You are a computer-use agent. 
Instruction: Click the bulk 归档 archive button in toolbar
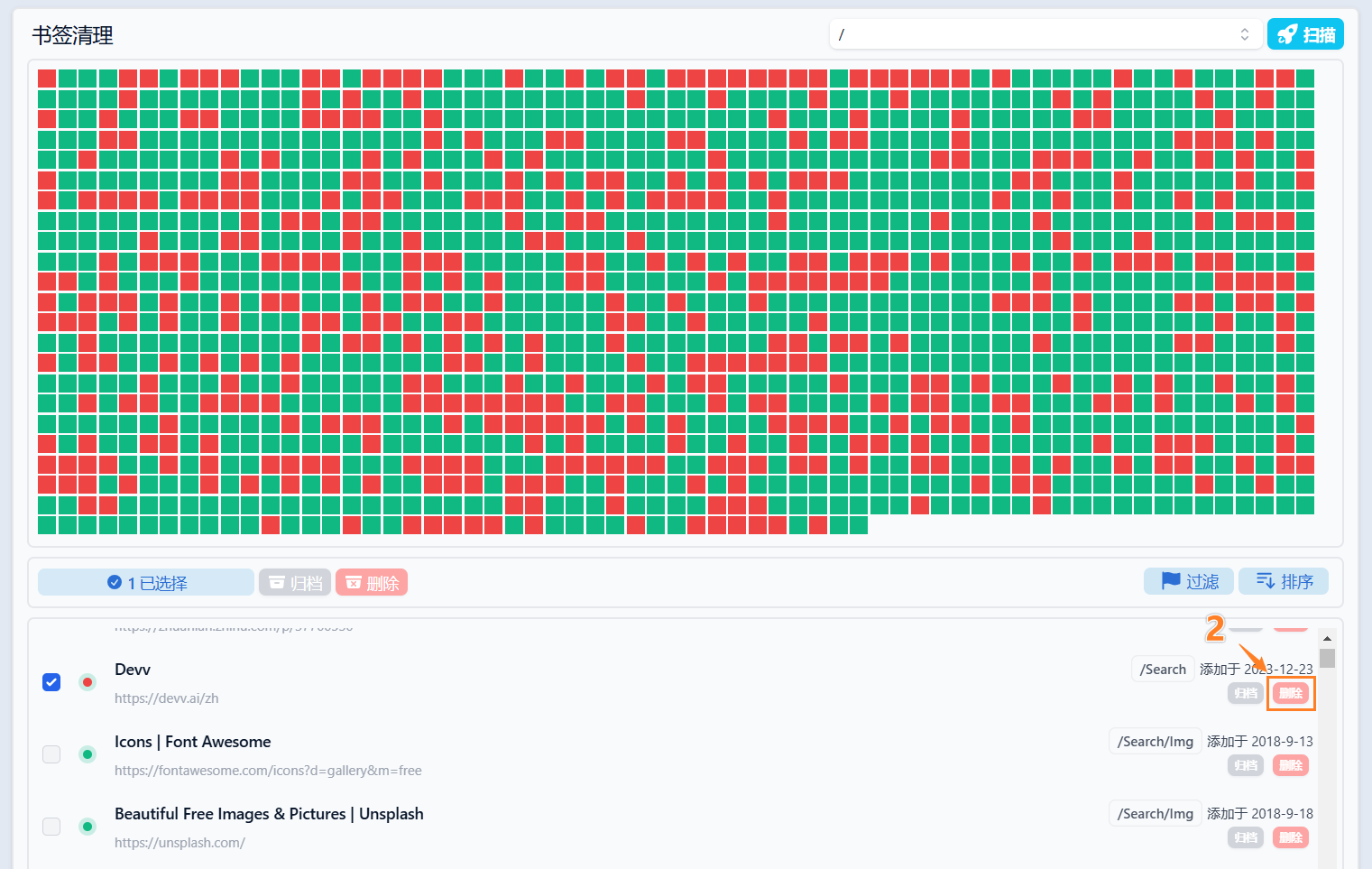click(x=295, y=583)
